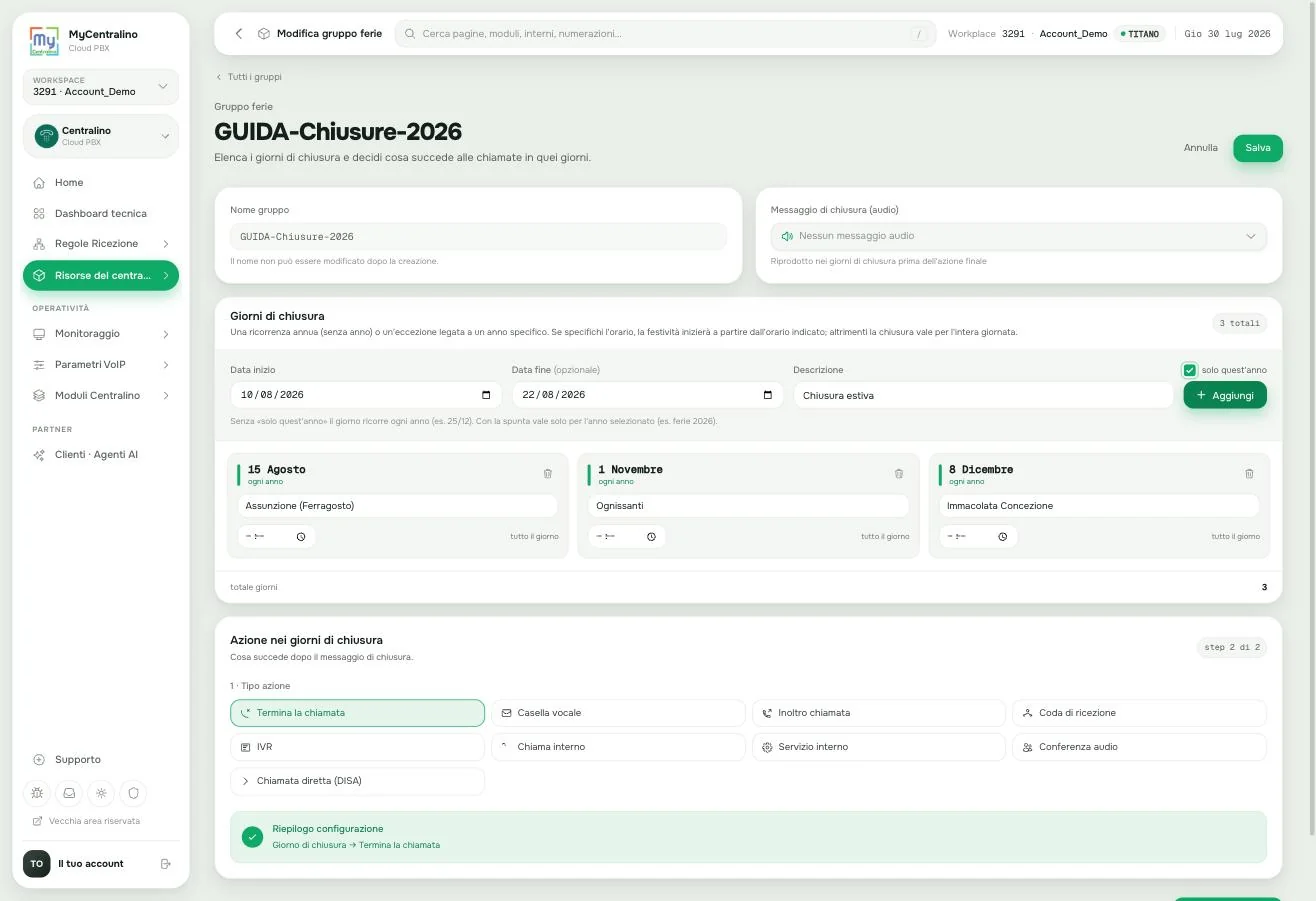Click the back arrow in the top bar

(239, 34)
